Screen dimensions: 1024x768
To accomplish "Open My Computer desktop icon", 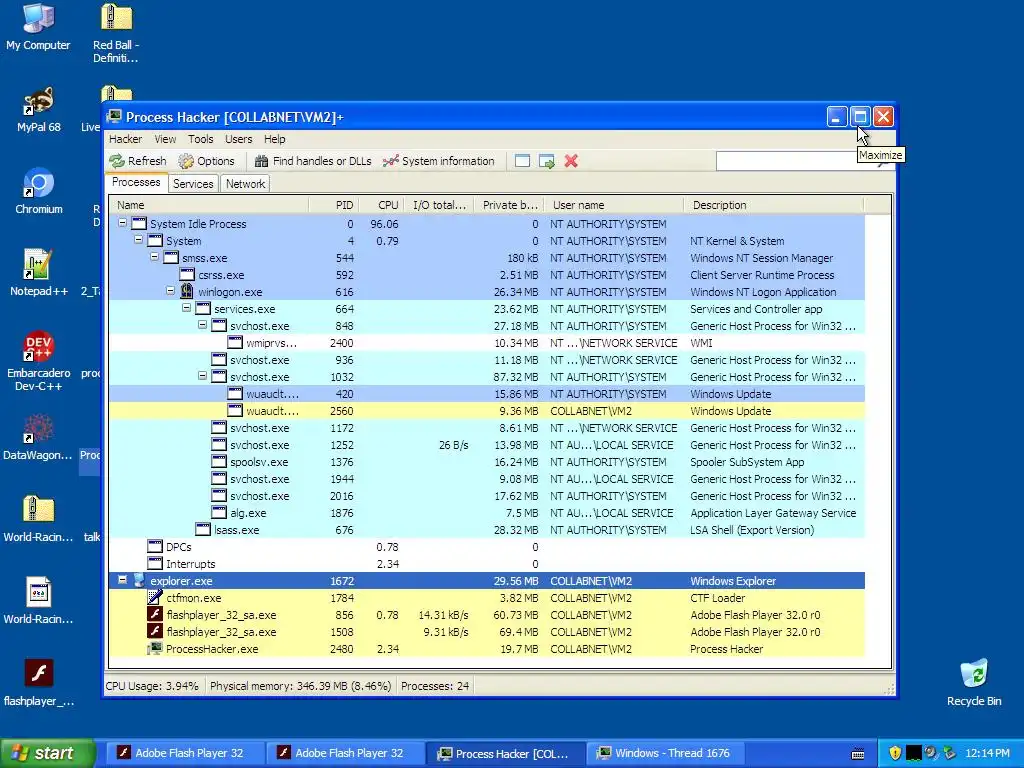I will [38, 27].
